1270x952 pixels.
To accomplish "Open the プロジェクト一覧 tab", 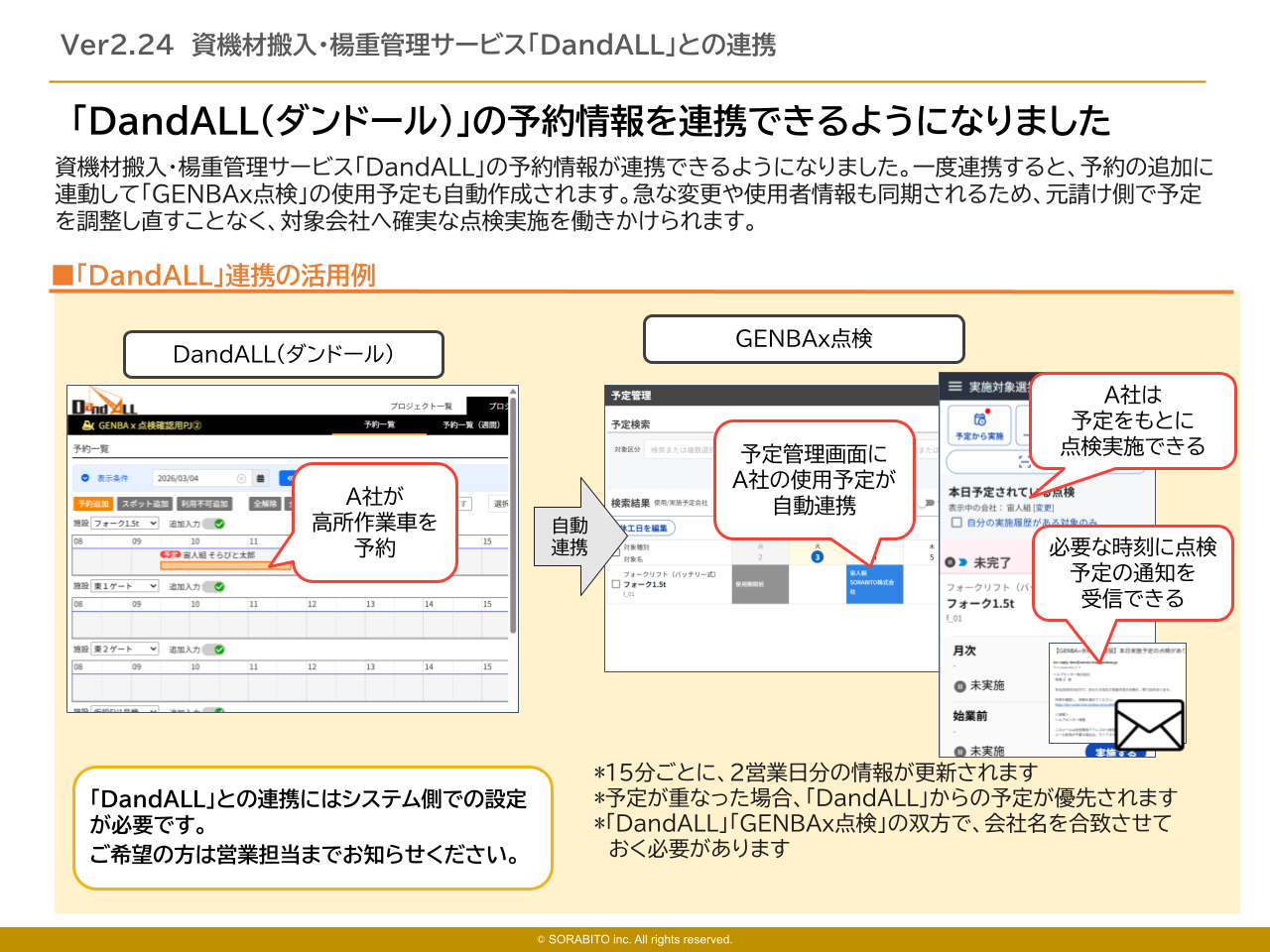I will click(421, 406).
